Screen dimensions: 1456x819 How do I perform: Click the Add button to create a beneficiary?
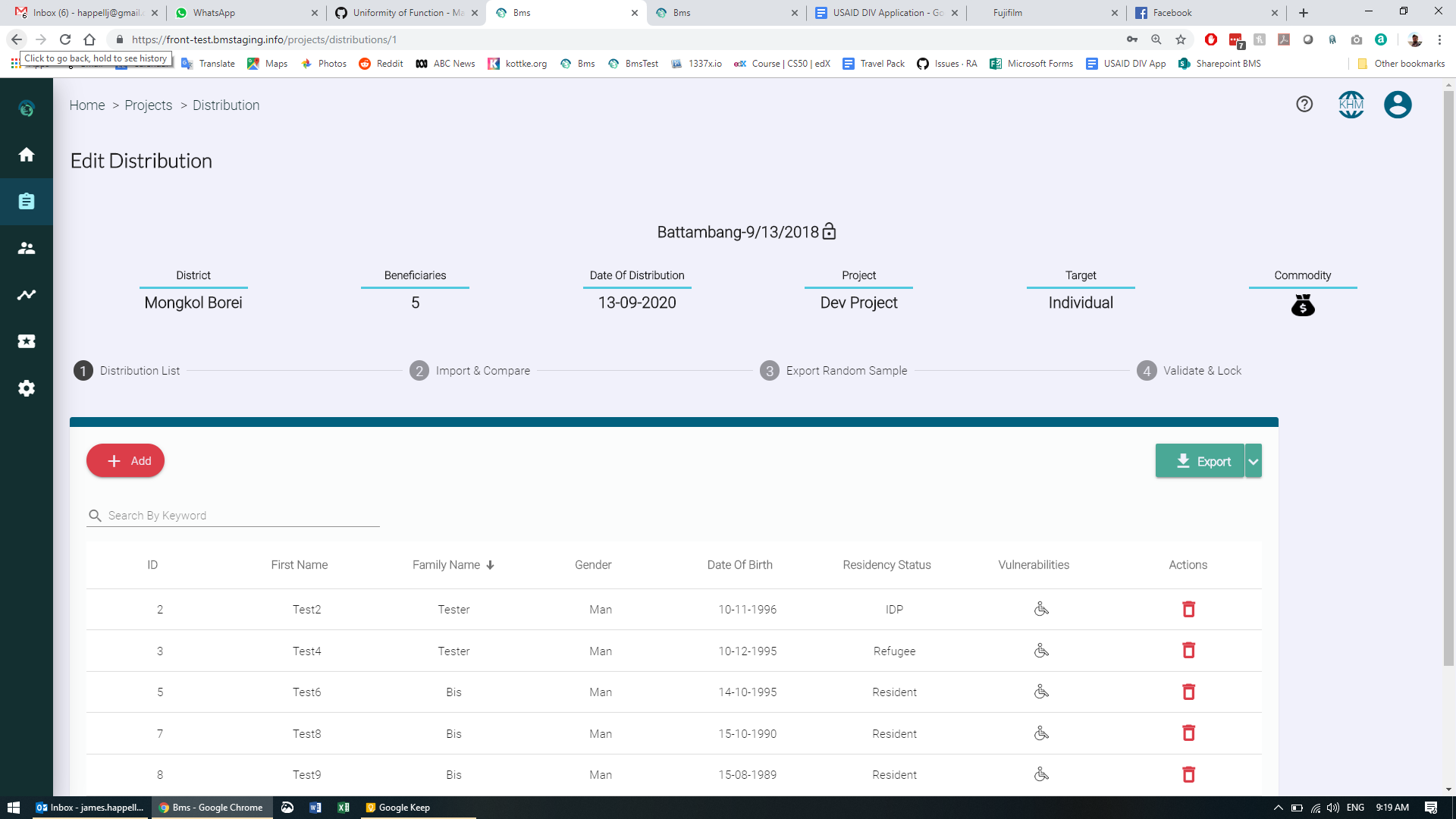pos(125,460)
